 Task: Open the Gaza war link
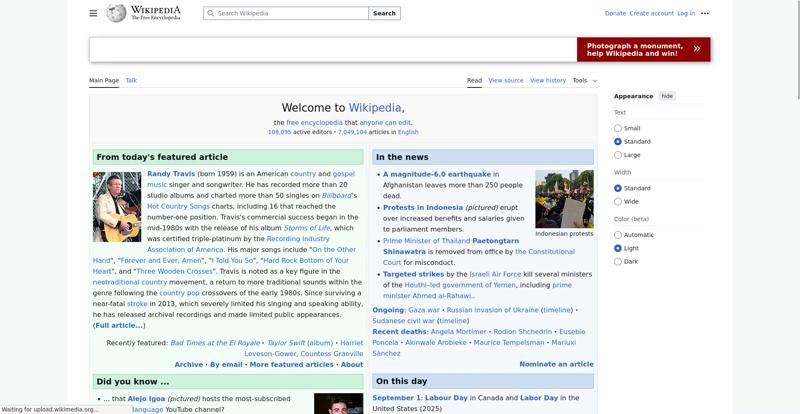[x=423, y=310]
